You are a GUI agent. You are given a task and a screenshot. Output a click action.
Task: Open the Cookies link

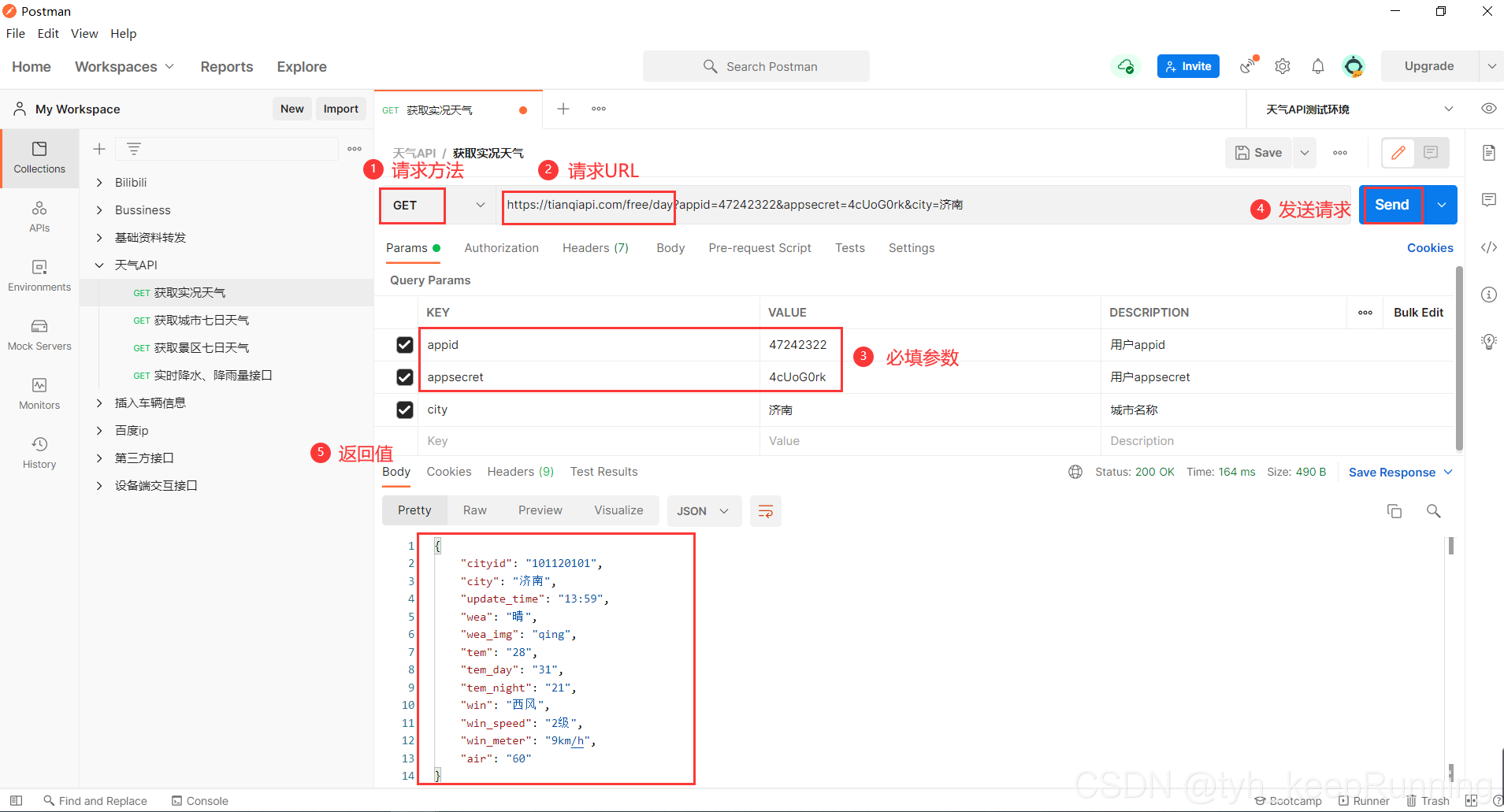(1430, 248)
